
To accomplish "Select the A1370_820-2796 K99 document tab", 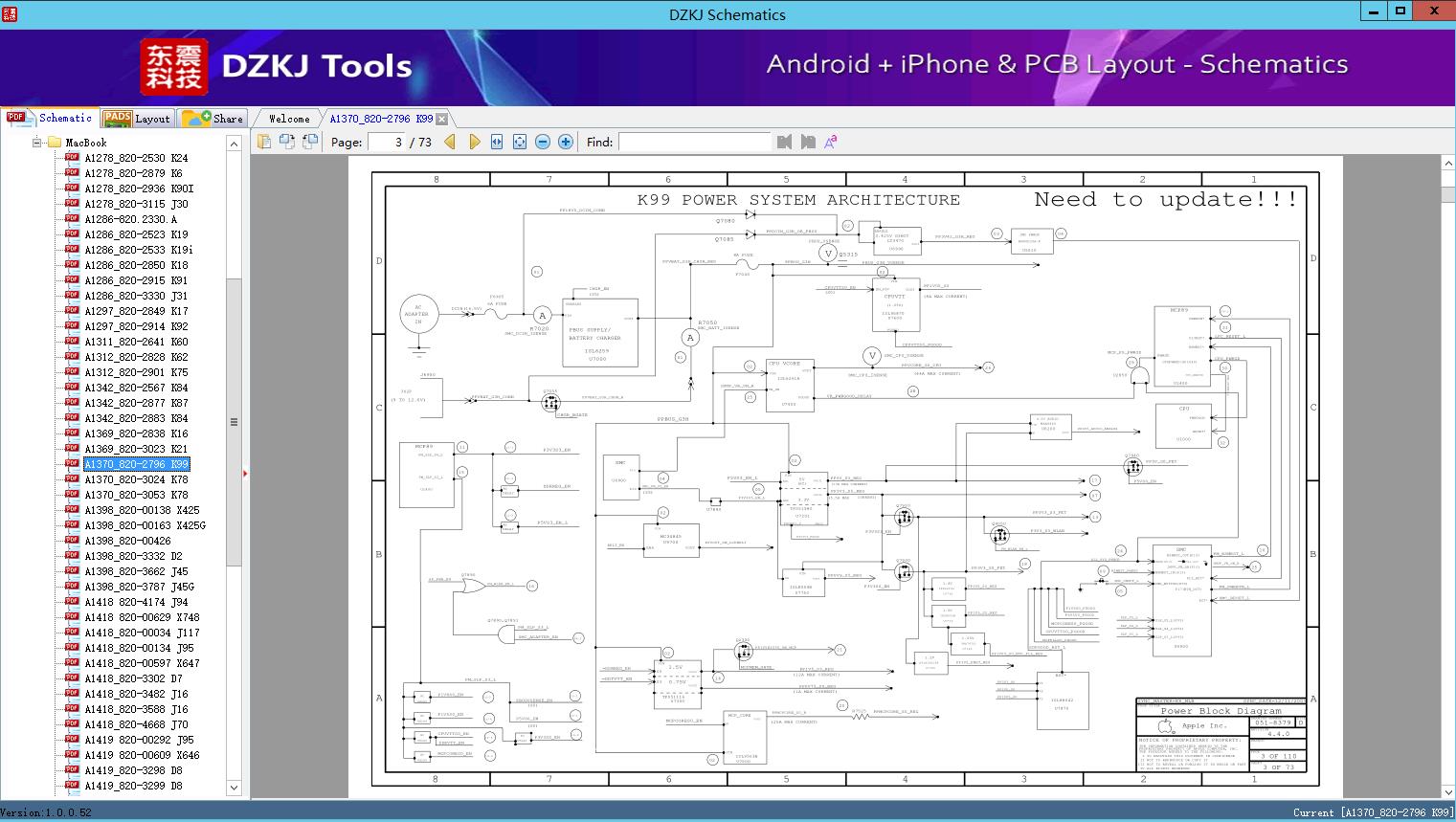I will pyautogui.click(x=381, y=119).
